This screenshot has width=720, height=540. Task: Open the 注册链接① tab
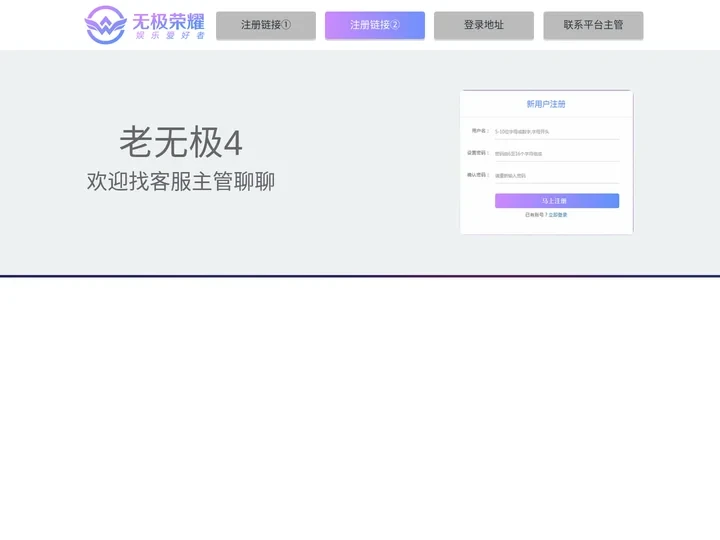coord(266,25)
